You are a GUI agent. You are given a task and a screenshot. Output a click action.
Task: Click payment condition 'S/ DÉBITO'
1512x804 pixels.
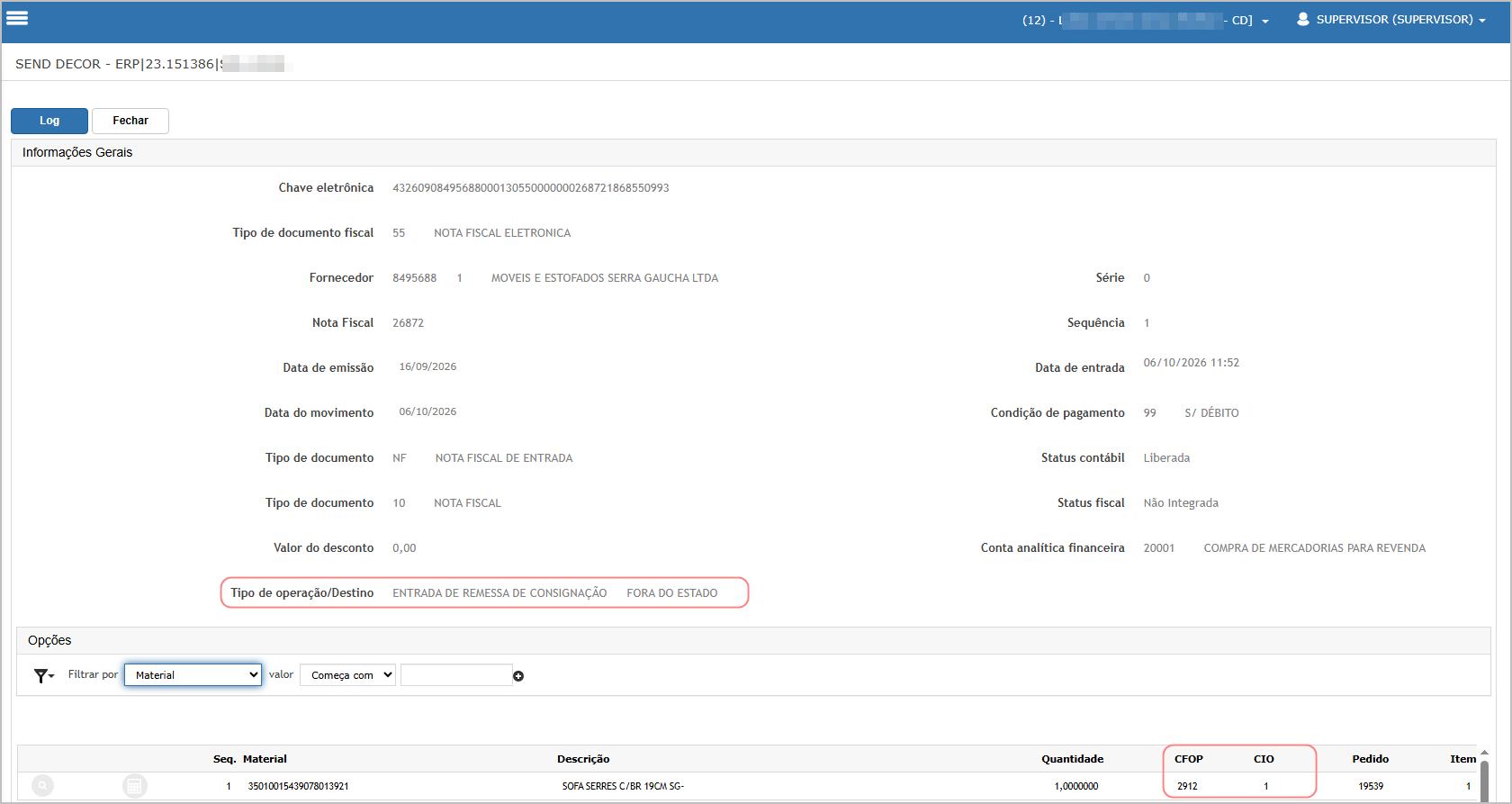coord(1211,413)
